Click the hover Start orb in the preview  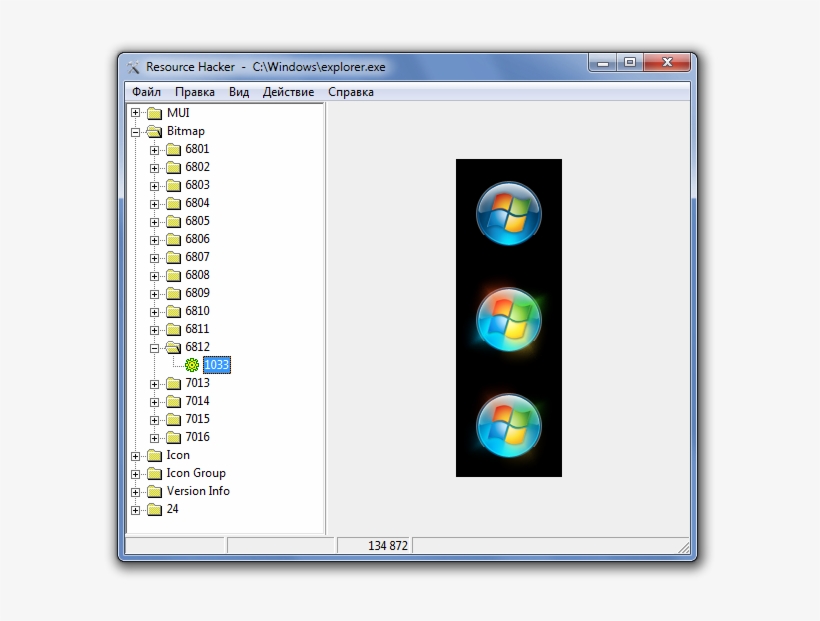[508, 319]
